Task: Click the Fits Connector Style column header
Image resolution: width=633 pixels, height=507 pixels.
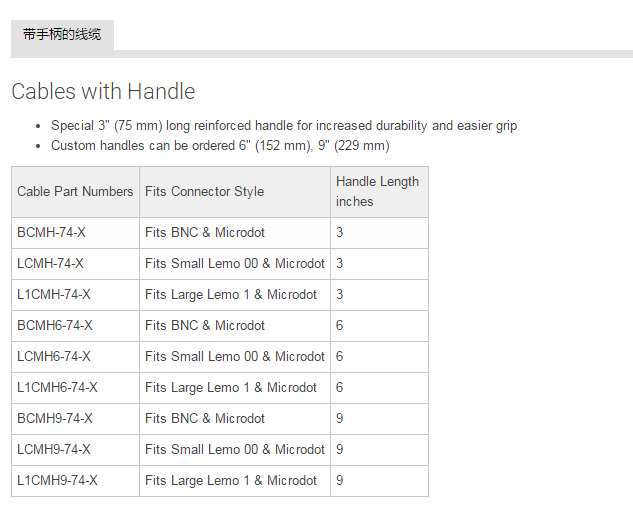Action: pos(205,192)
